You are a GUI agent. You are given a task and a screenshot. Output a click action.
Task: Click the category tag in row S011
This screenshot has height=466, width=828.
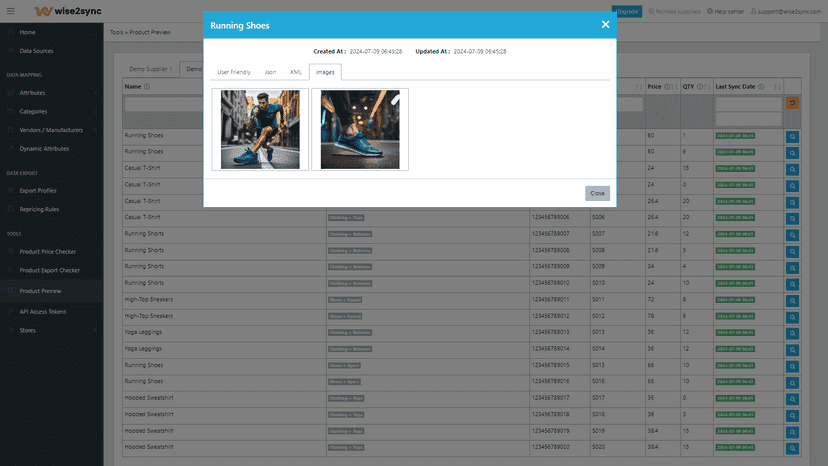point(345,300)
